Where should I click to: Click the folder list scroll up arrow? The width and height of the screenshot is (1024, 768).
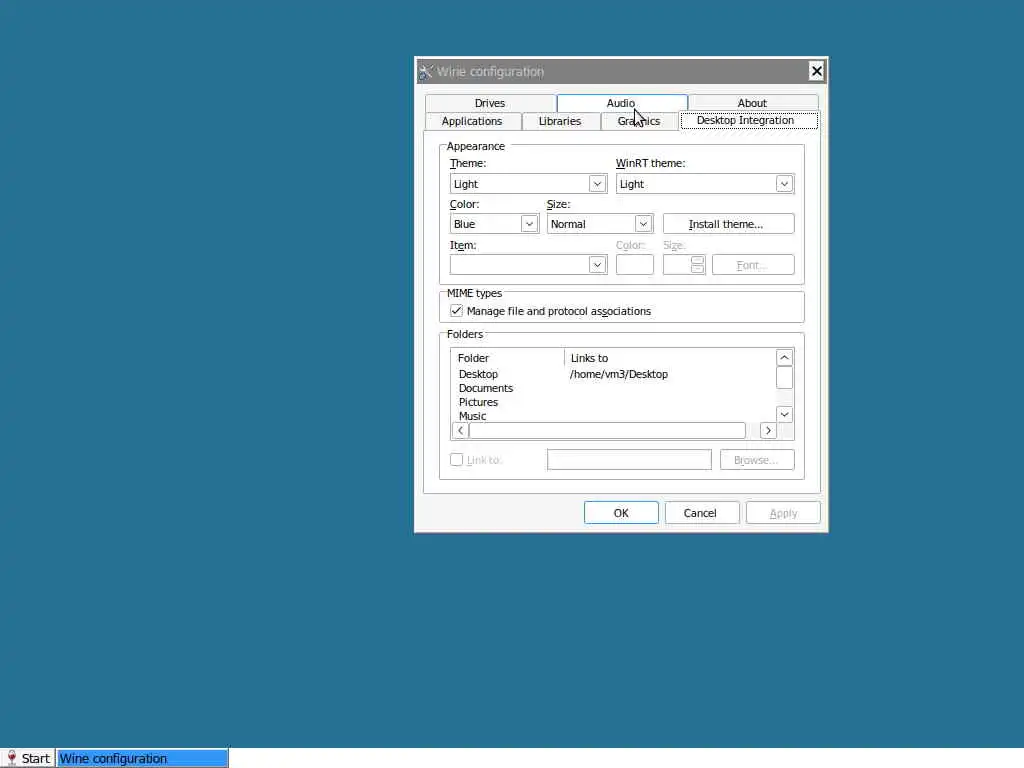click(x=784, y=358)
